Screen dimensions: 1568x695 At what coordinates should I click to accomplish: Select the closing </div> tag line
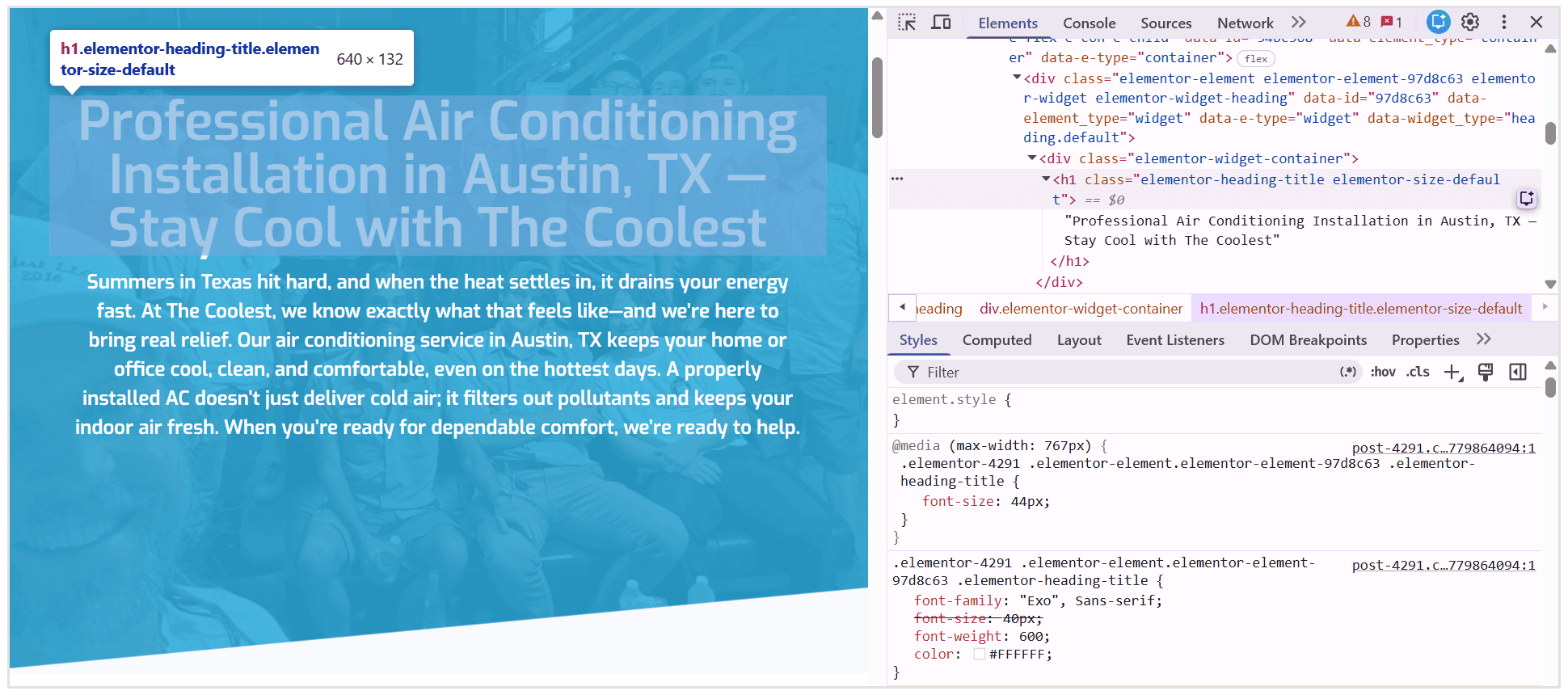point(1059,282)
